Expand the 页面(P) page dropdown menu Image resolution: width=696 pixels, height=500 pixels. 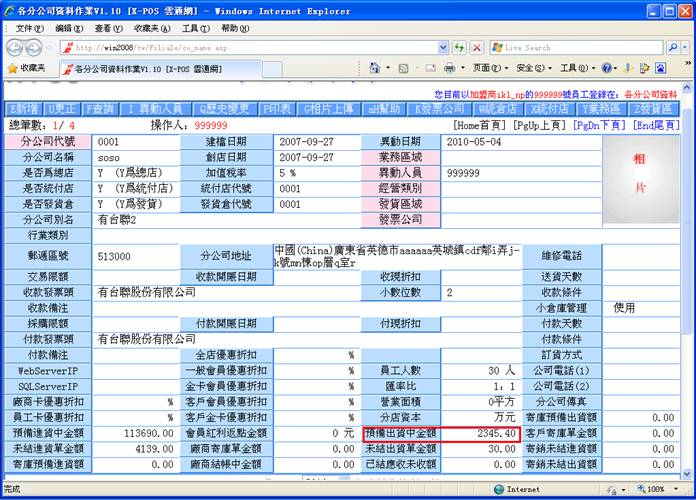(487, 68)
